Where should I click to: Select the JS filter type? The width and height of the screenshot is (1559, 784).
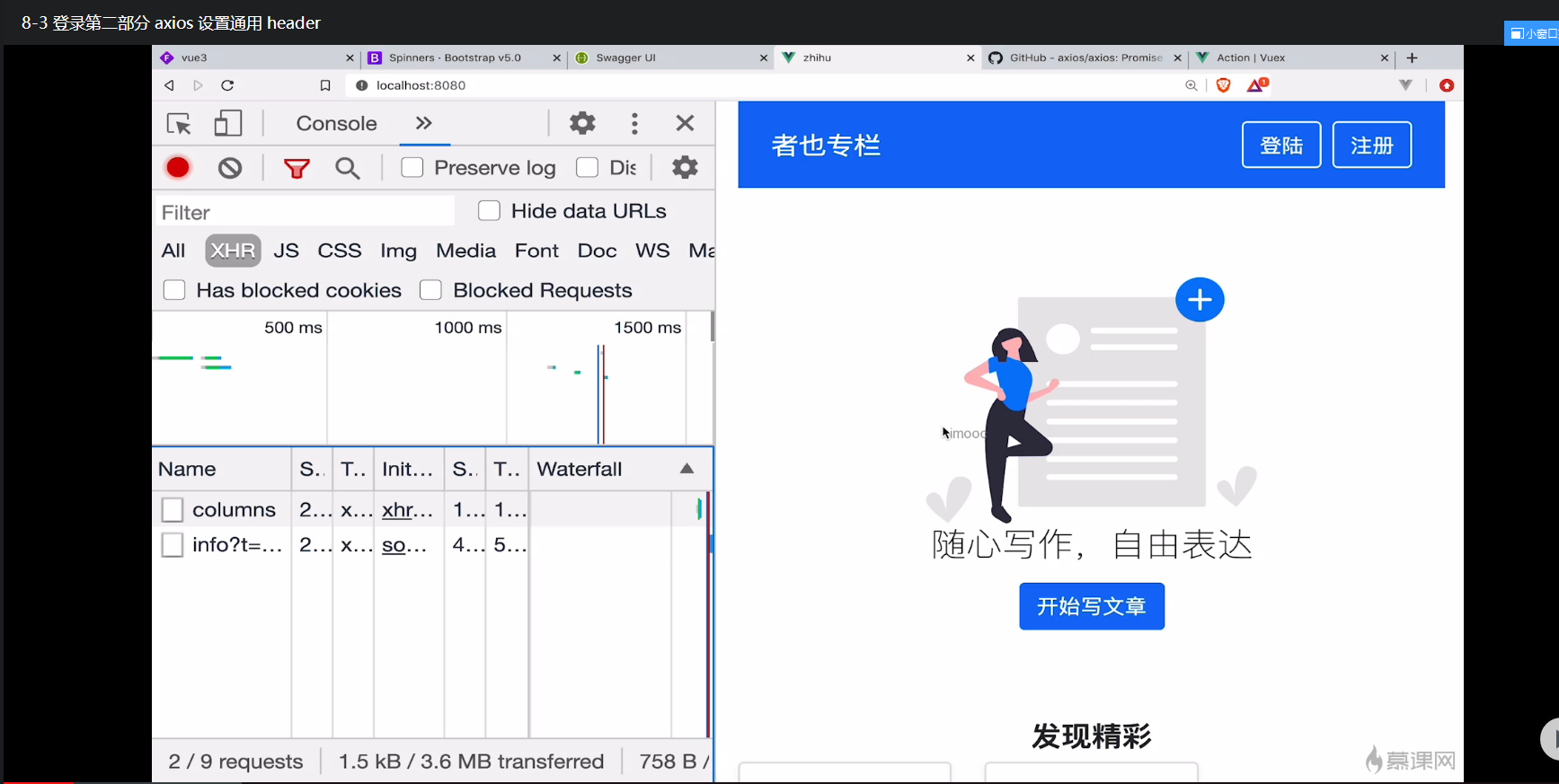click(286, 251)
